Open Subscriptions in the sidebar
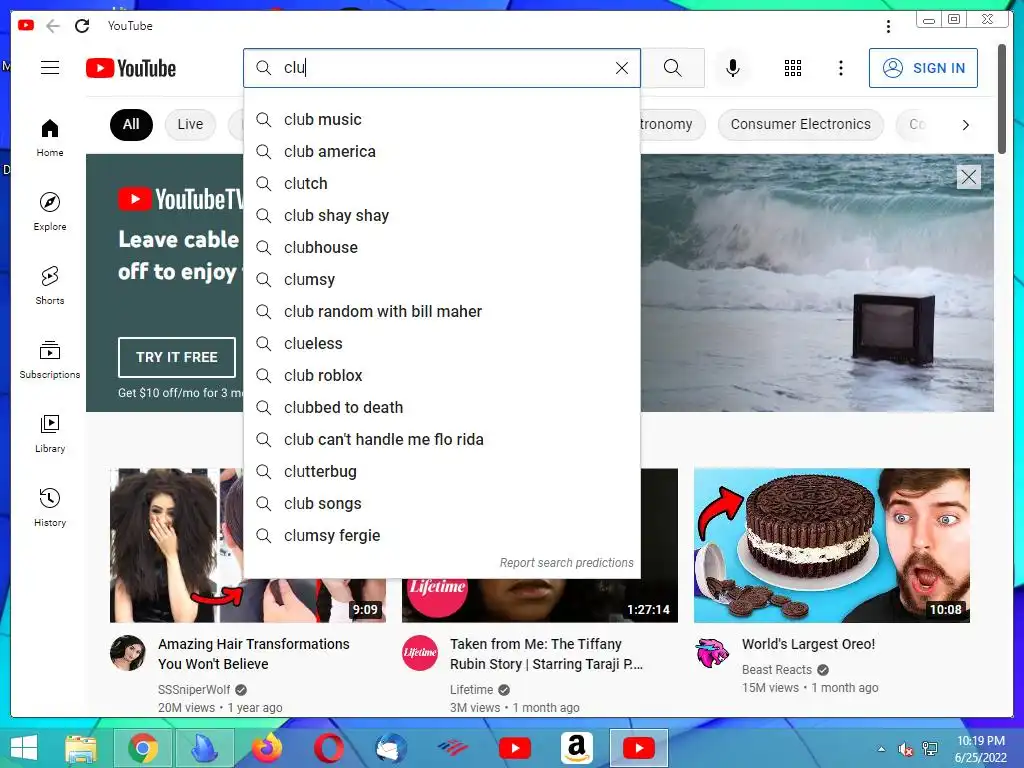The width and height of the screenshot is (1024, 768). 50,360
